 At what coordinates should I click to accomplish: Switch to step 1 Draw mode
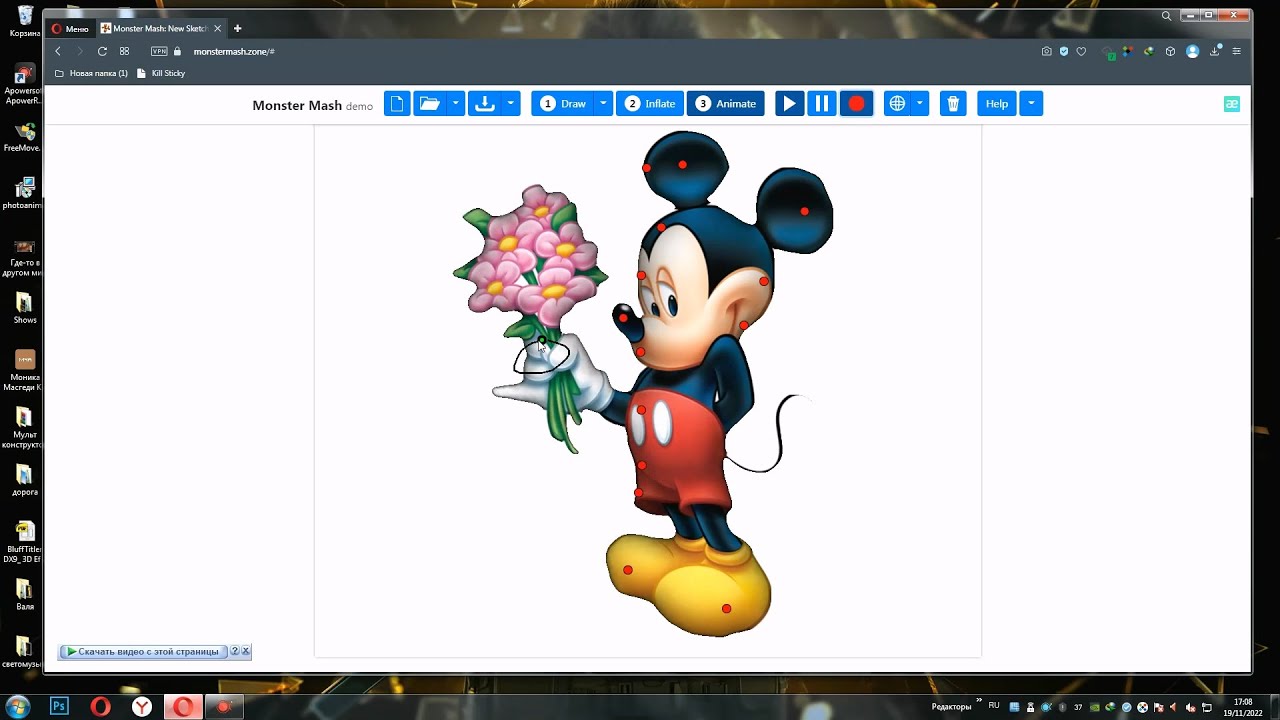point(563,104)
